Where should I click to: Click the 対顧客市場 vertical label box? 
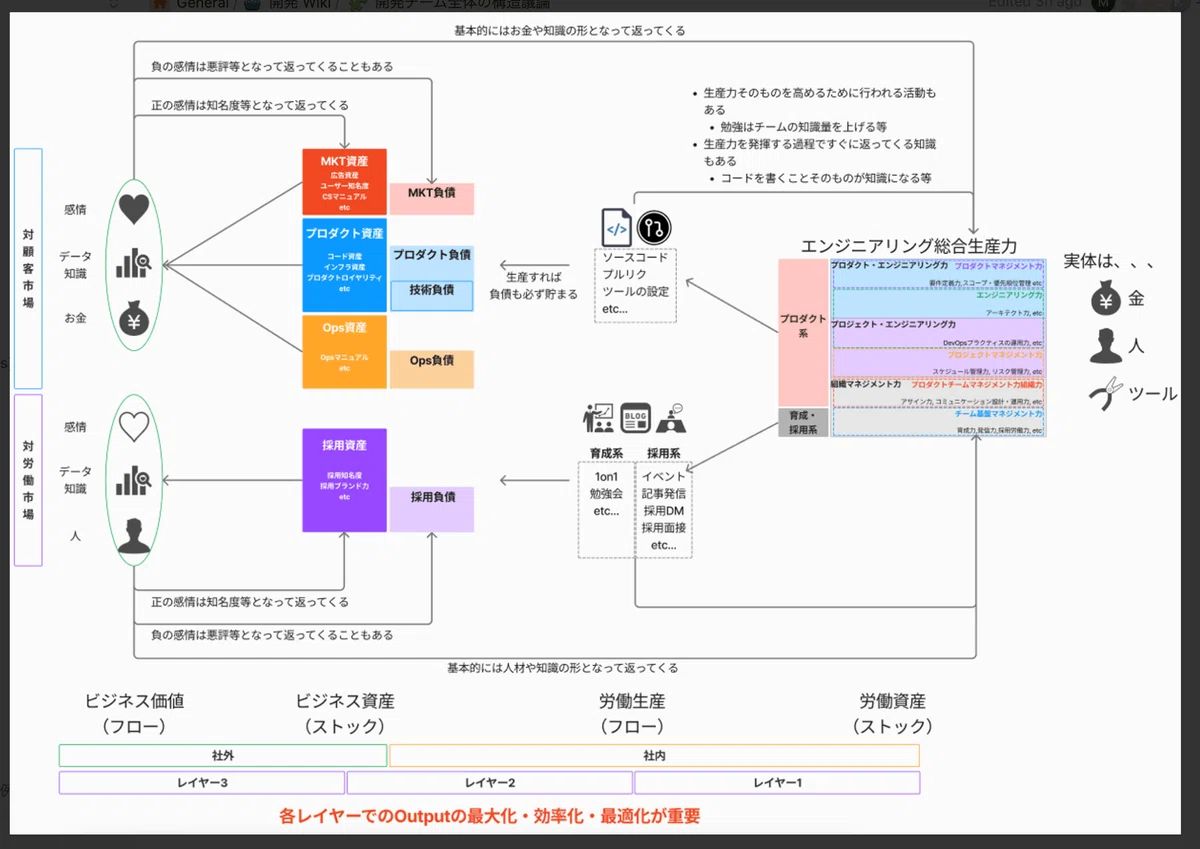(28, 268)
